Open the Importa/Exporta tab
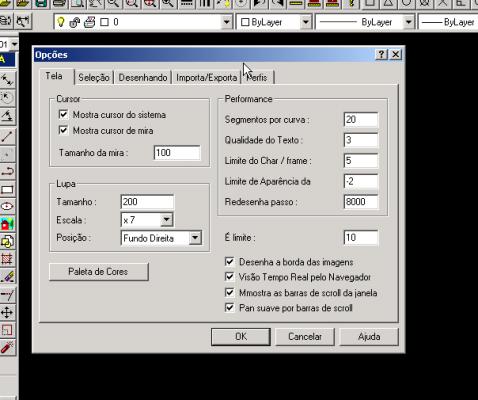Viewport: 478px width, 400px height. [207, 78]
